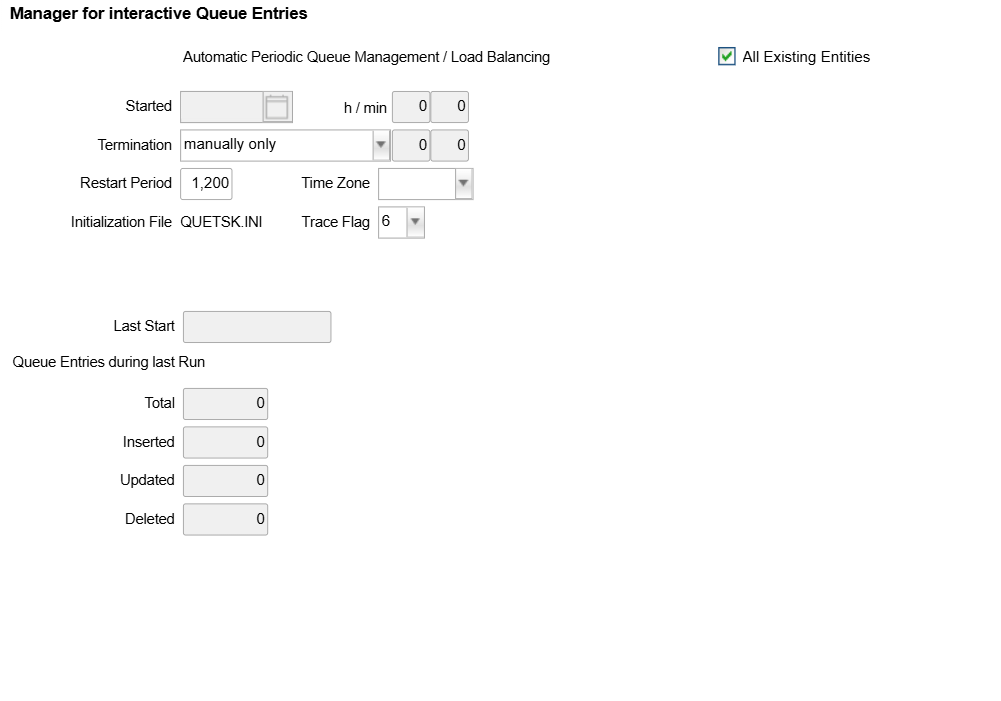The height and width of the screenshot is (701, 1001).
Task: Open the Trace Flag dropdown showing 6
Action: (x=416, y=222)
